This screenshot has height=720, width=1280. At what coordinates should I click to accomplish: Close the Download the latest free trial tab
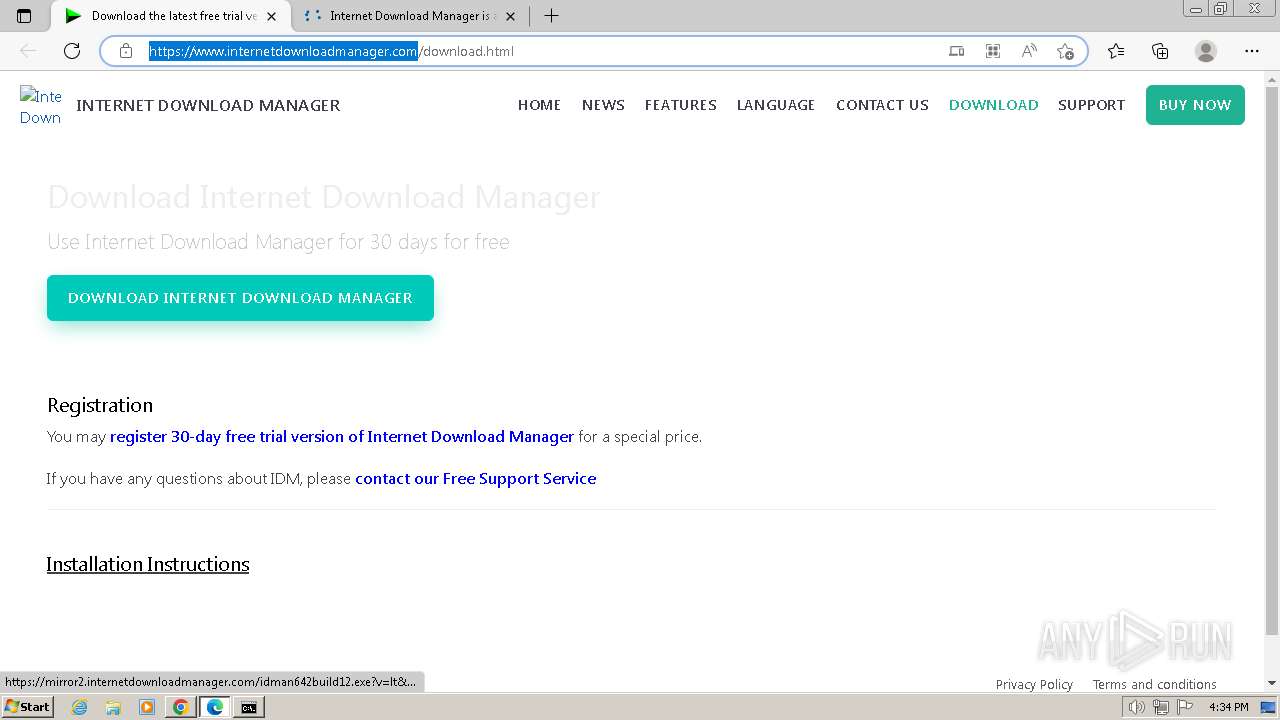271,16
